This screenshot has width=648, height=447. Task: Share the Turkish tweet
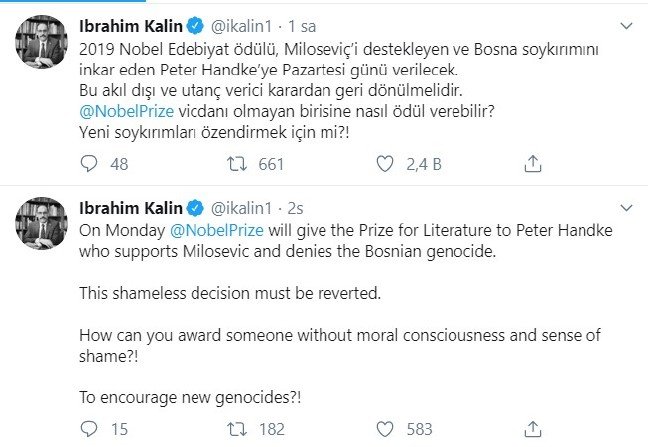(533, 163)
